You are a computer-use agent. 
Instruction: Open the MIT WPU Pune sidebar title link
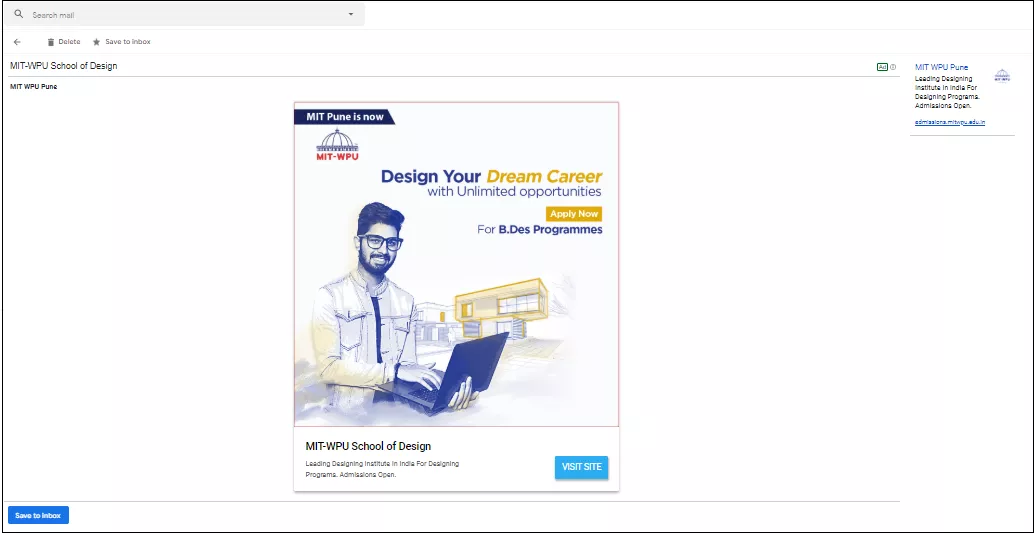pyautogui.click(x=941, y=67)
